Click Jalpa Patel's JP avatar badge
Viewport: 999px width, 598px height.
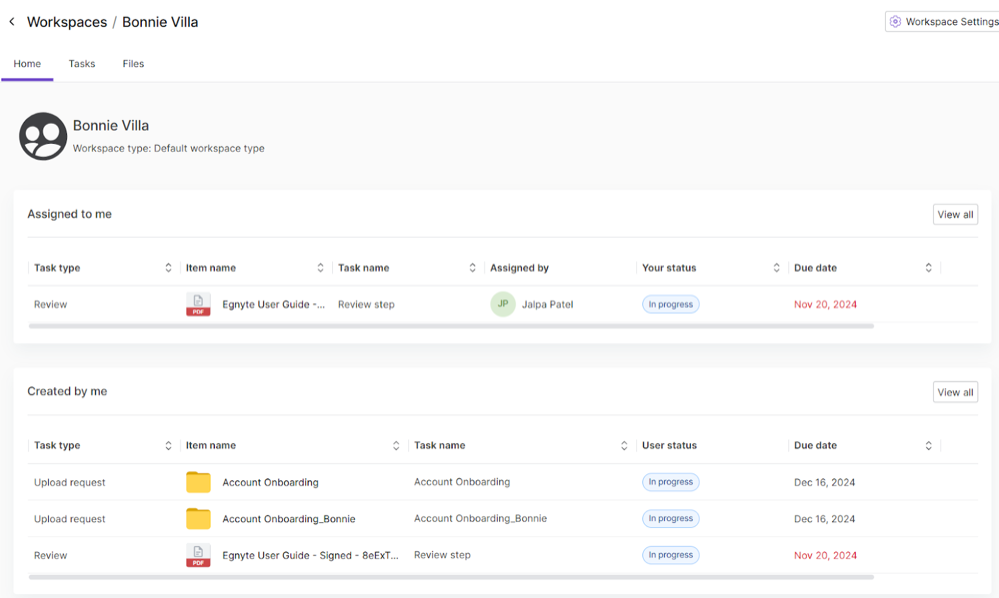point(502,304)
